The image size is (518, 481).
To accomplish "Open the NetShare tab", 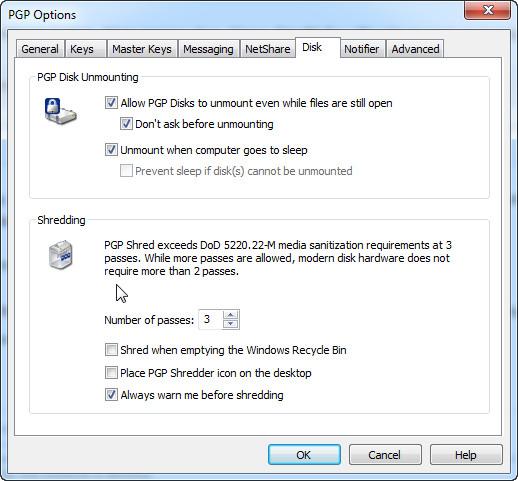I will (x=268, y=49).
